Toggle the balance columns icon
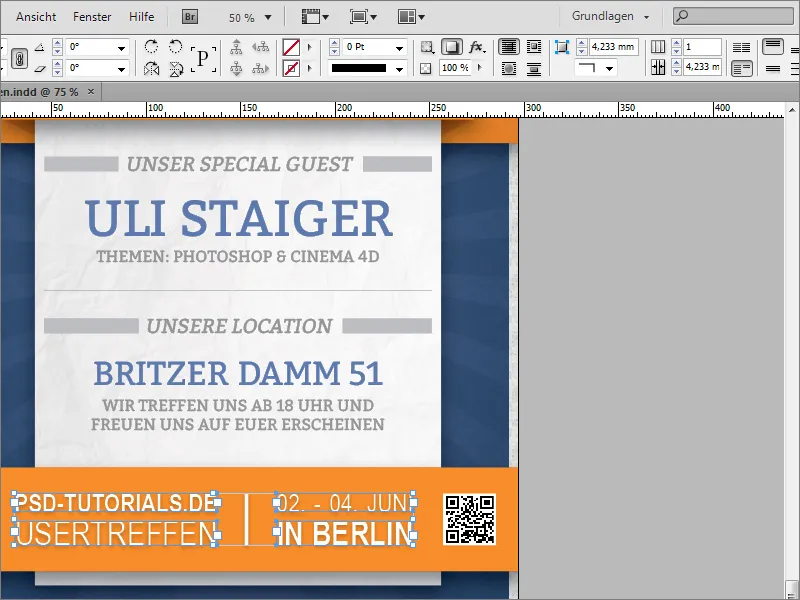 point(741,47)
